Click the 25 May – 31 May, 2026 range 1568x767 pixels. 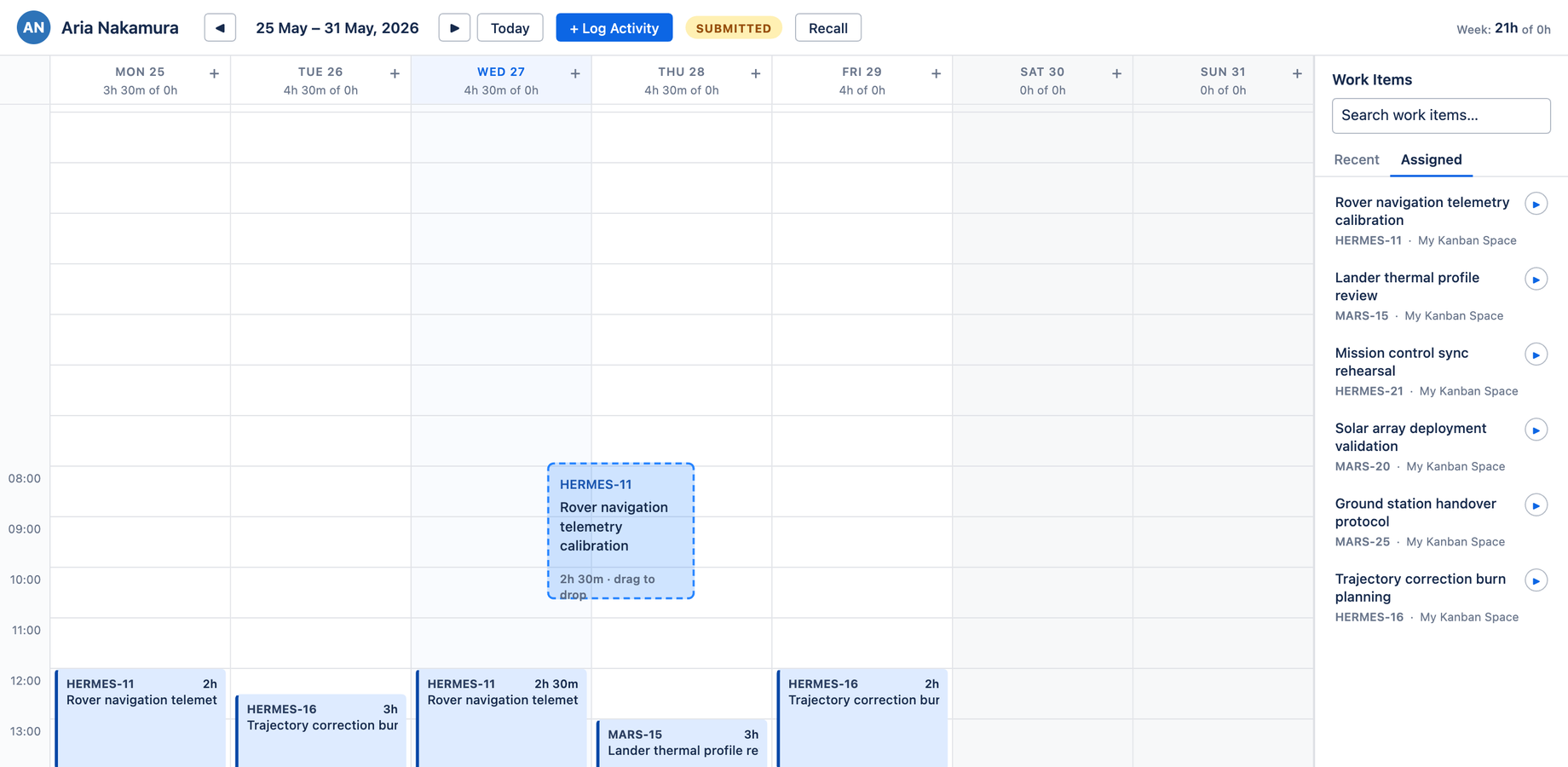(x=337, y=28)
